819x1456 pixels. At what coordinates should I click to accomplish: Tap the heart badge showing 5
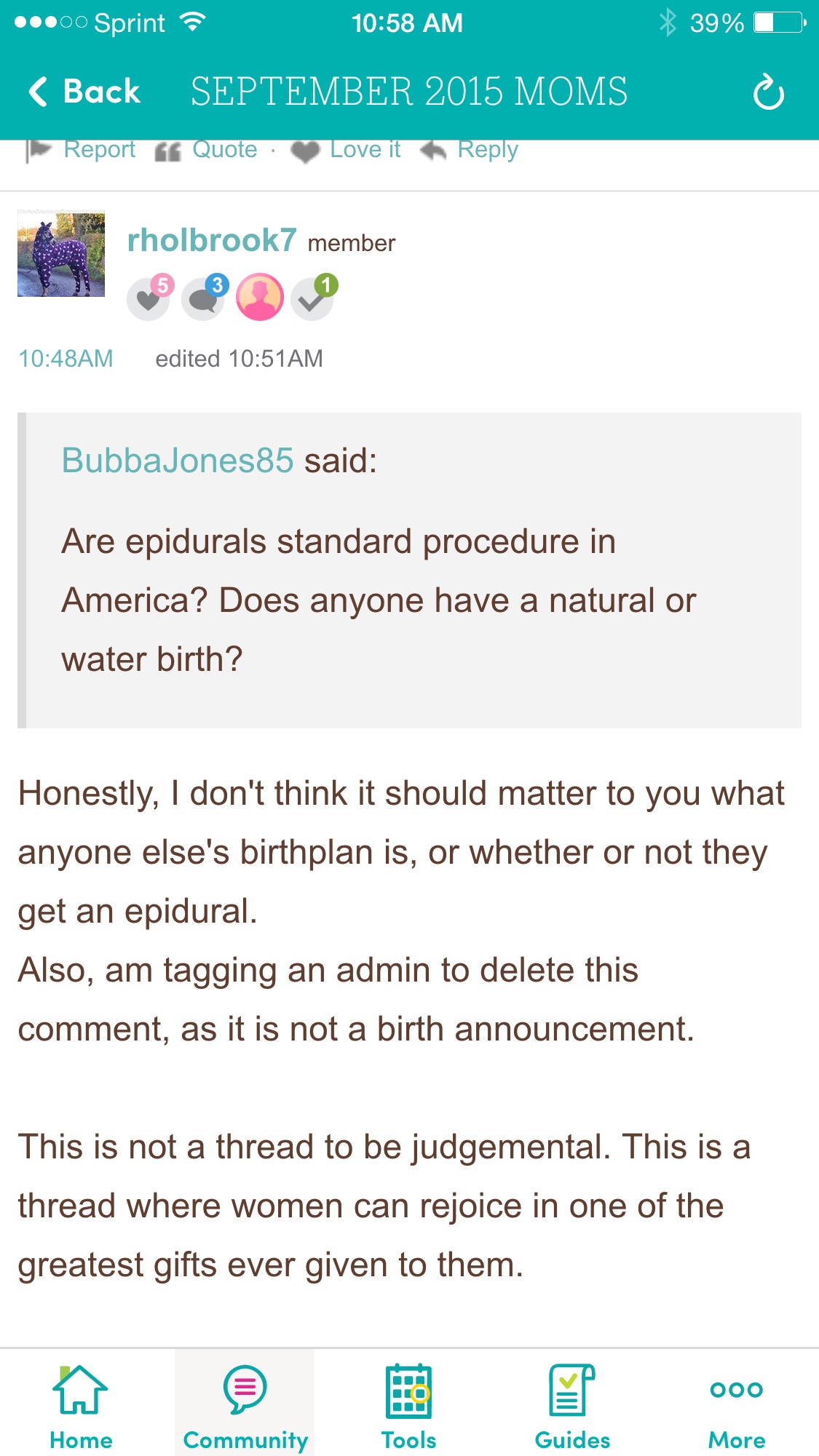pos(149,297)
